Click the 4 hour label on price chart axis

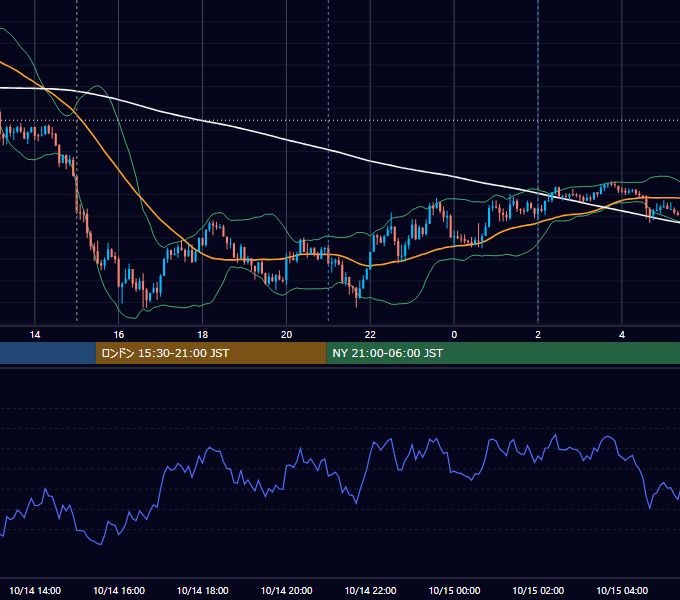622,335
